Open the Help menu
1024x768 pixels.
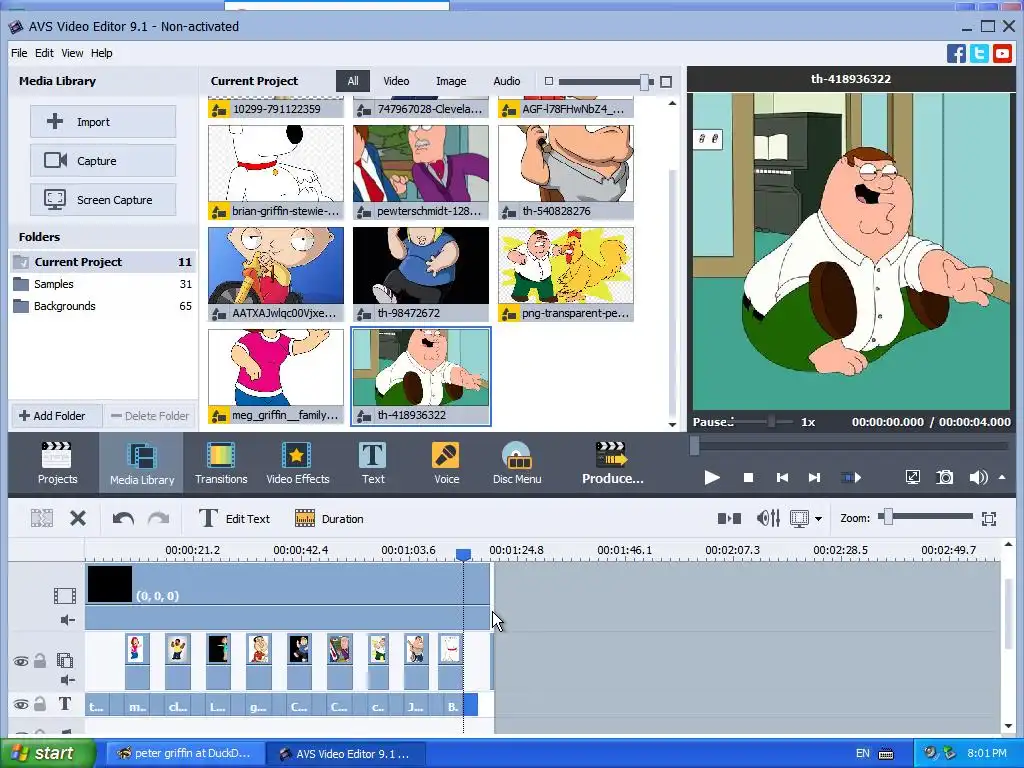101,53
